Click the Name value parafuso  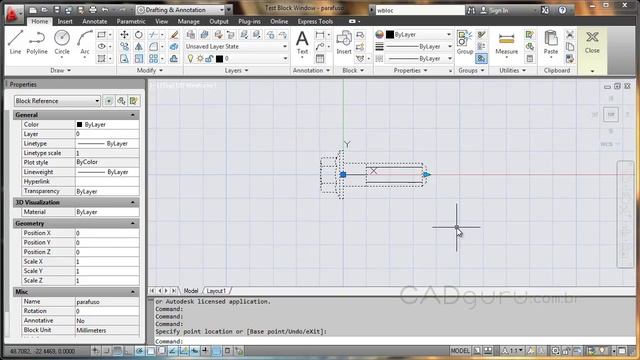107,302
